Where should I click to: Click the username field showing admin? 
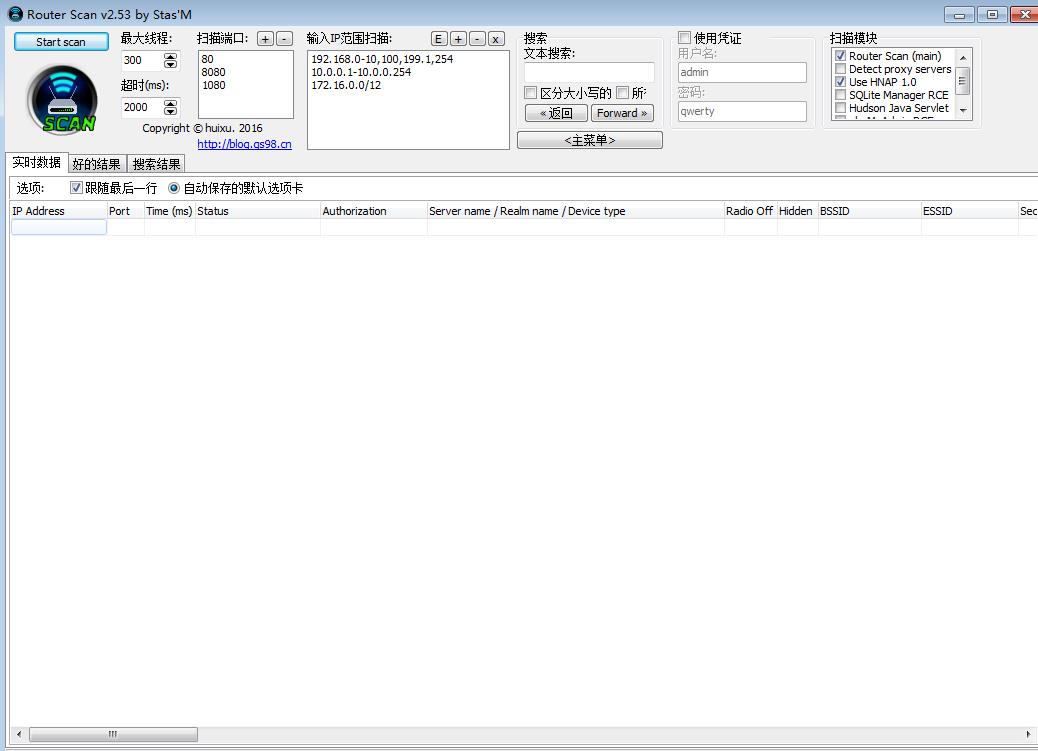click(742, 72)
